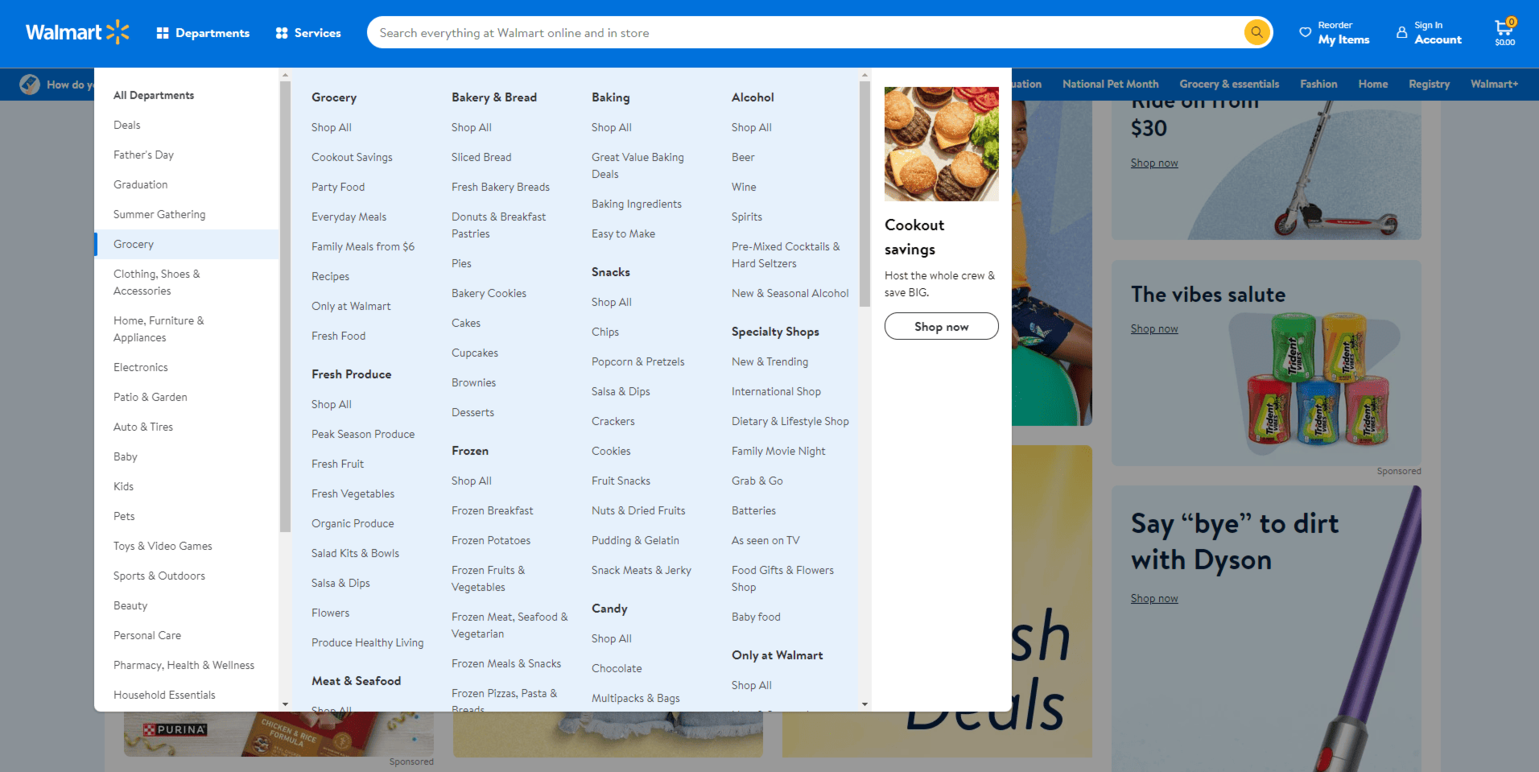The height and width of the screenshot is (772, 1539).
Task: Click the Services grid icon
Action: pyautogui.click(x=282, y=33)
